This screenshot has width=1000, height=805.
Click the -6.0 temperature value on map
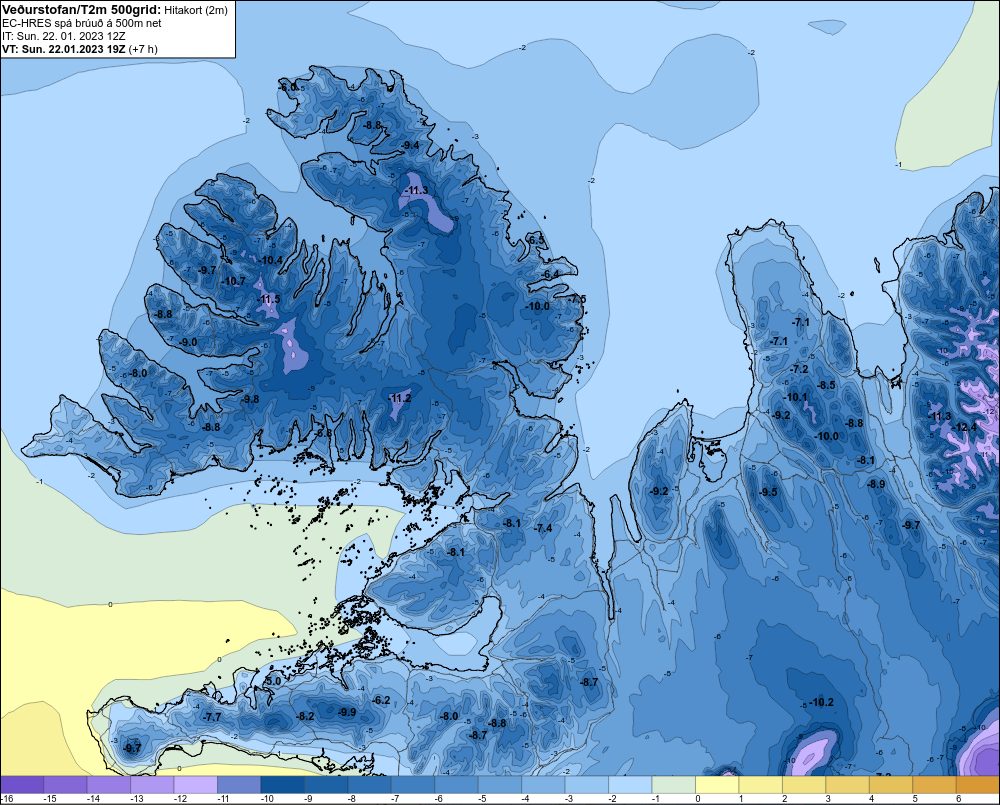click(x=288, y=87)
